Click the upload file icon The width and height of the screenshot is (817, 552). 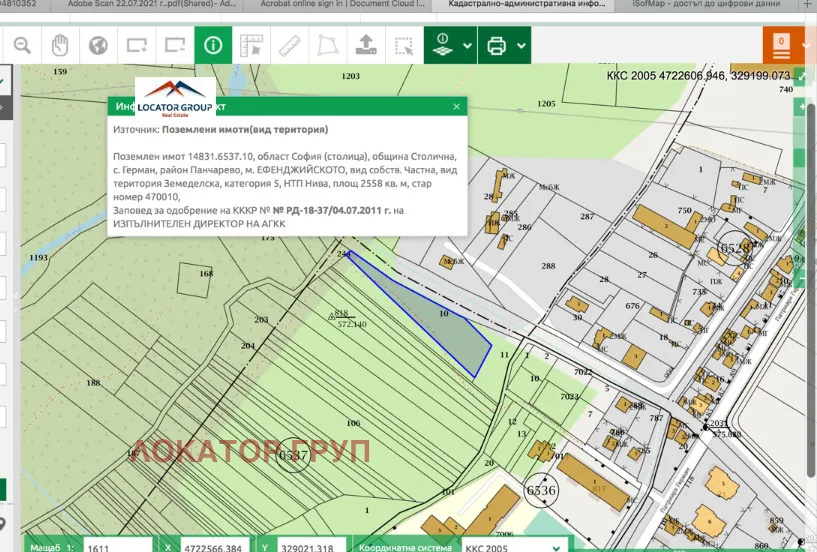click(366, 45)
